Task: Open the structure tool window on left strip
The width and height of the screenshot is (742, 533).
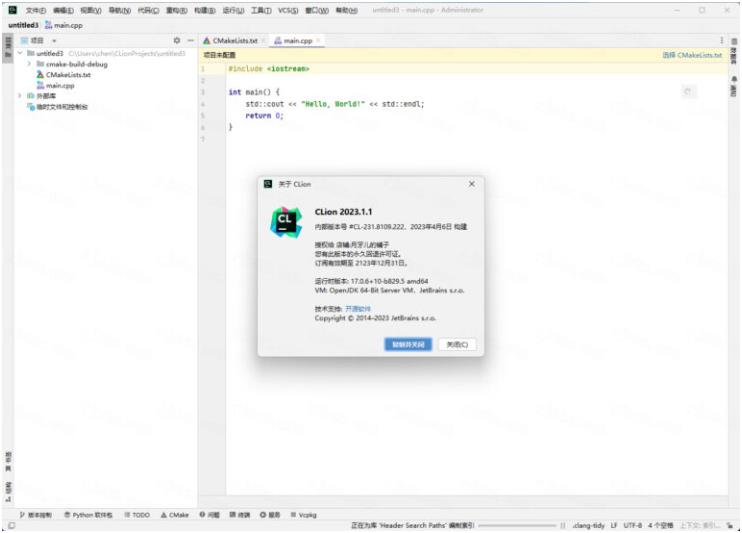Action: click(8, 491)
